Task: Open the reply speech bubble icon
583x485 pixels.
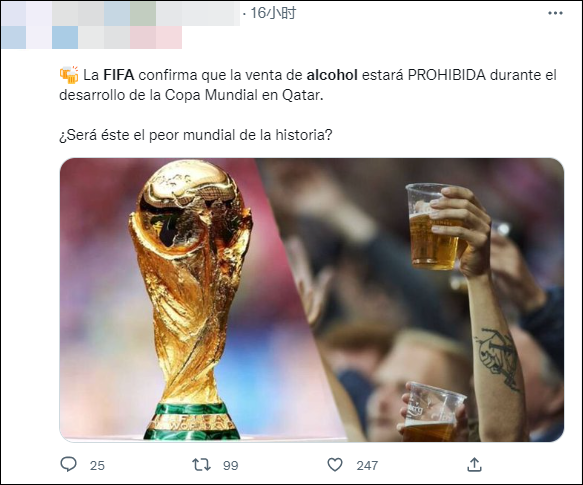Action: coord(68,465)
